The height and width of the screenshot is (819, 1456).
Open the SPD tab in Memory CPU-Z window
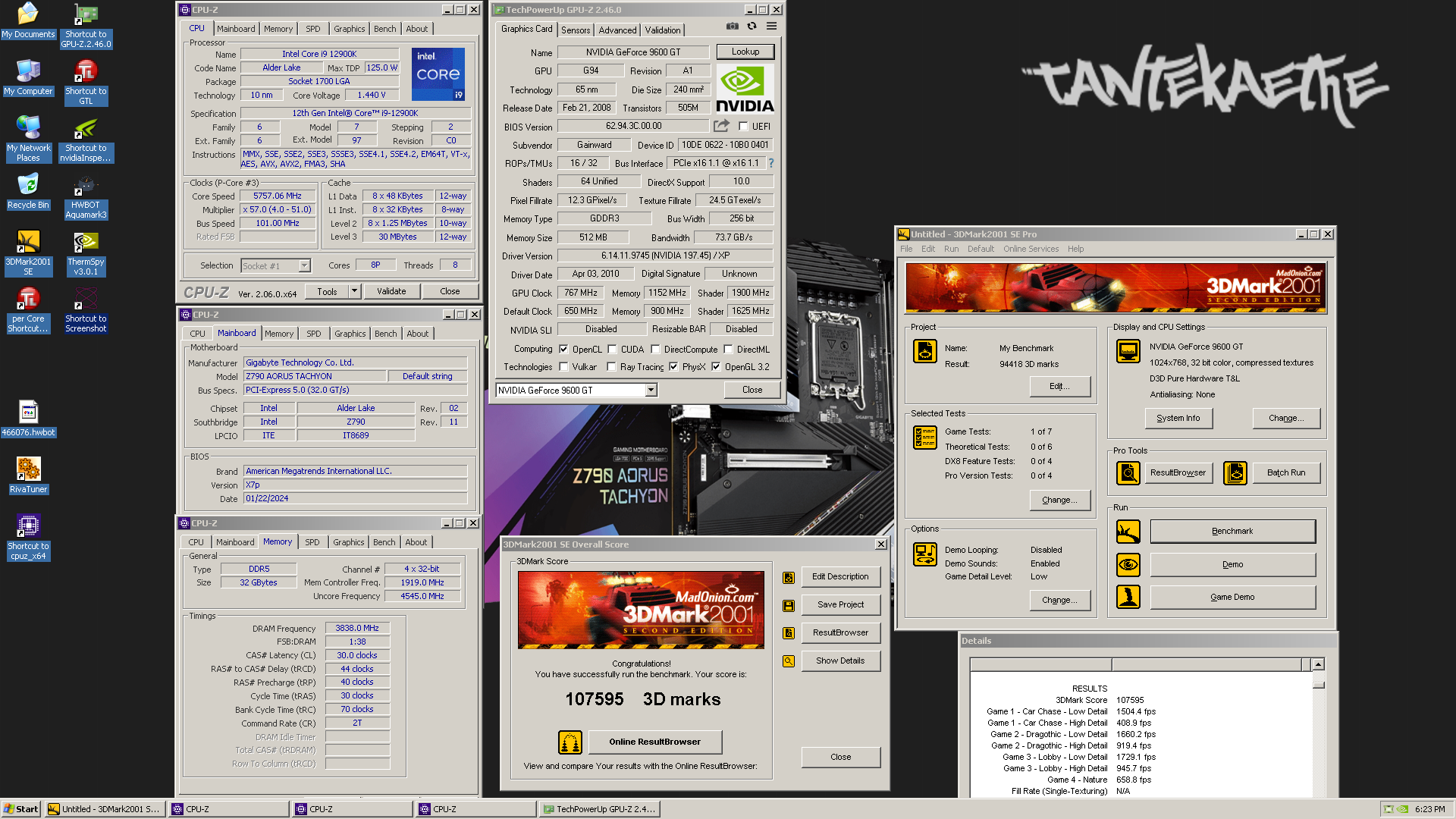pos(312,542)
